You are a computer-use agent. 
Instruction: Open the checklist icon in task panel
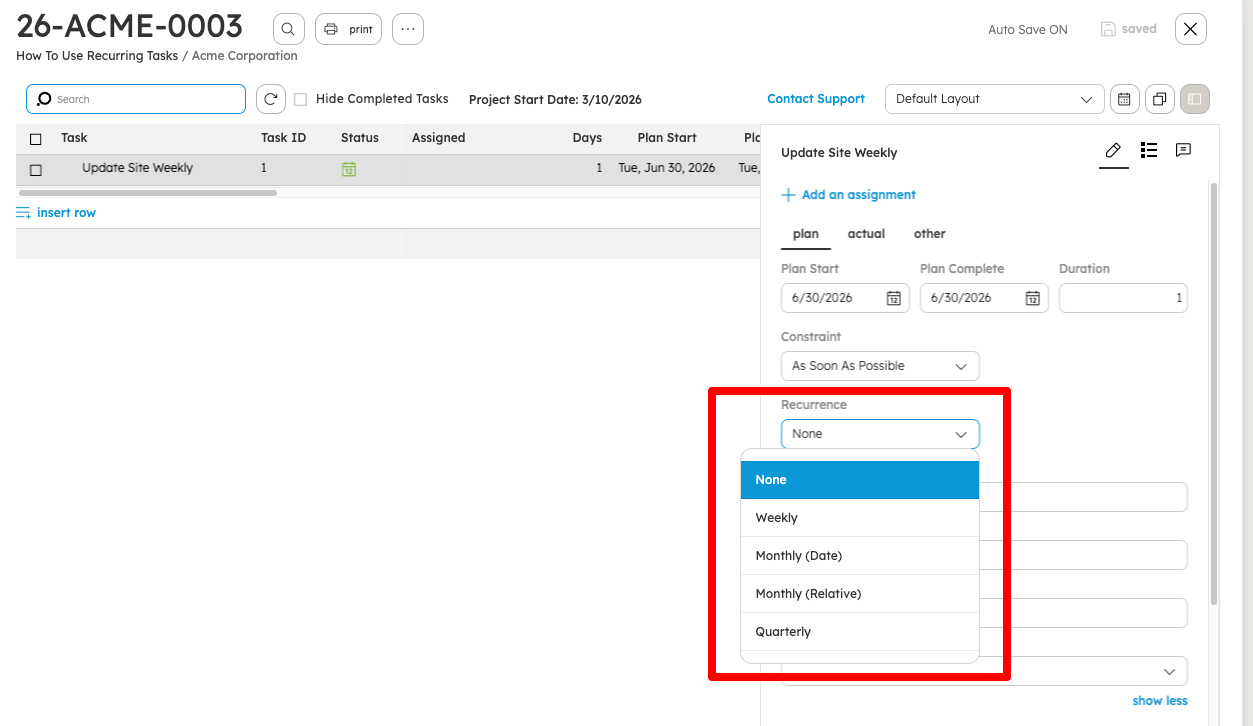1149,150
